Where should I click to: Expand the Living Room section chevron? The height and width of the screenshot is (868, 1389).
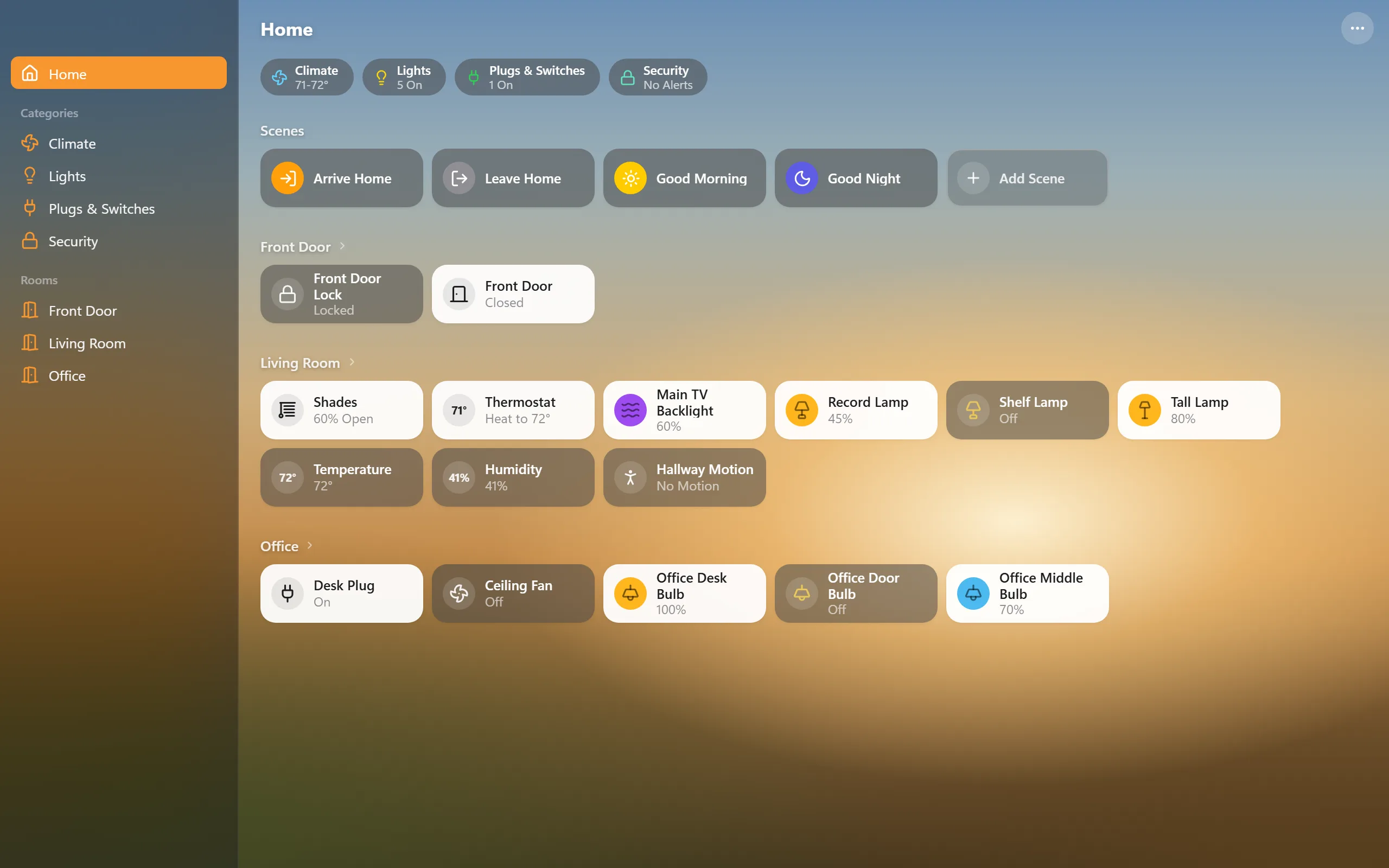tap(352, 362)
